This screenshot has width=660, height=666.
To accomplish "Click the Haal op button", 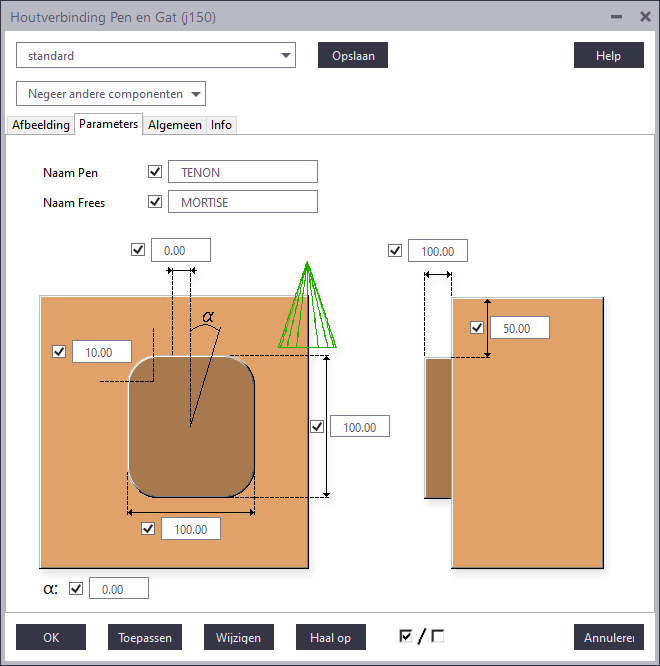I will (x=330, y=638).
